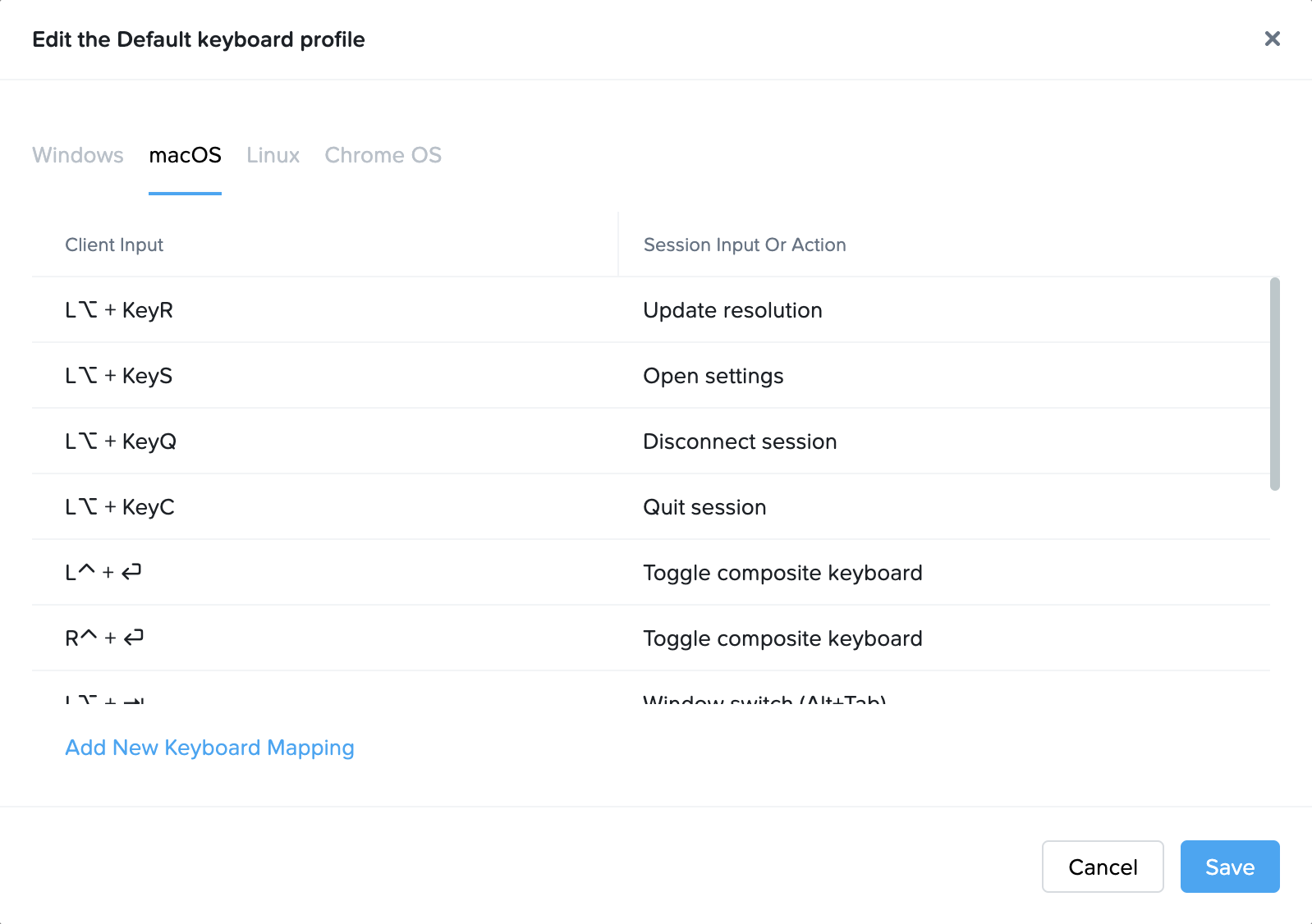Switch to the Linux tab
Image resolution: width=1312 pixels, height=924 pixels.
point(273,155)
